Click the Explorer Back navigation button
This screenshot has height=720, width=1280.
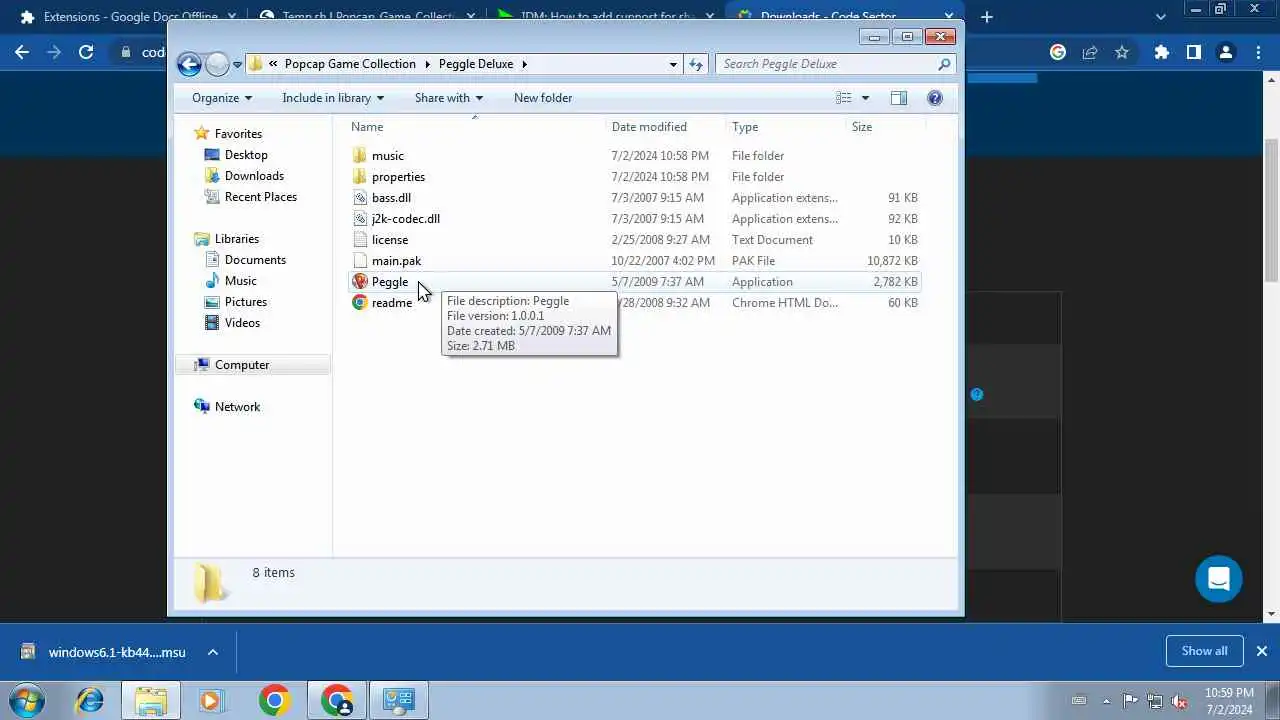189,64
